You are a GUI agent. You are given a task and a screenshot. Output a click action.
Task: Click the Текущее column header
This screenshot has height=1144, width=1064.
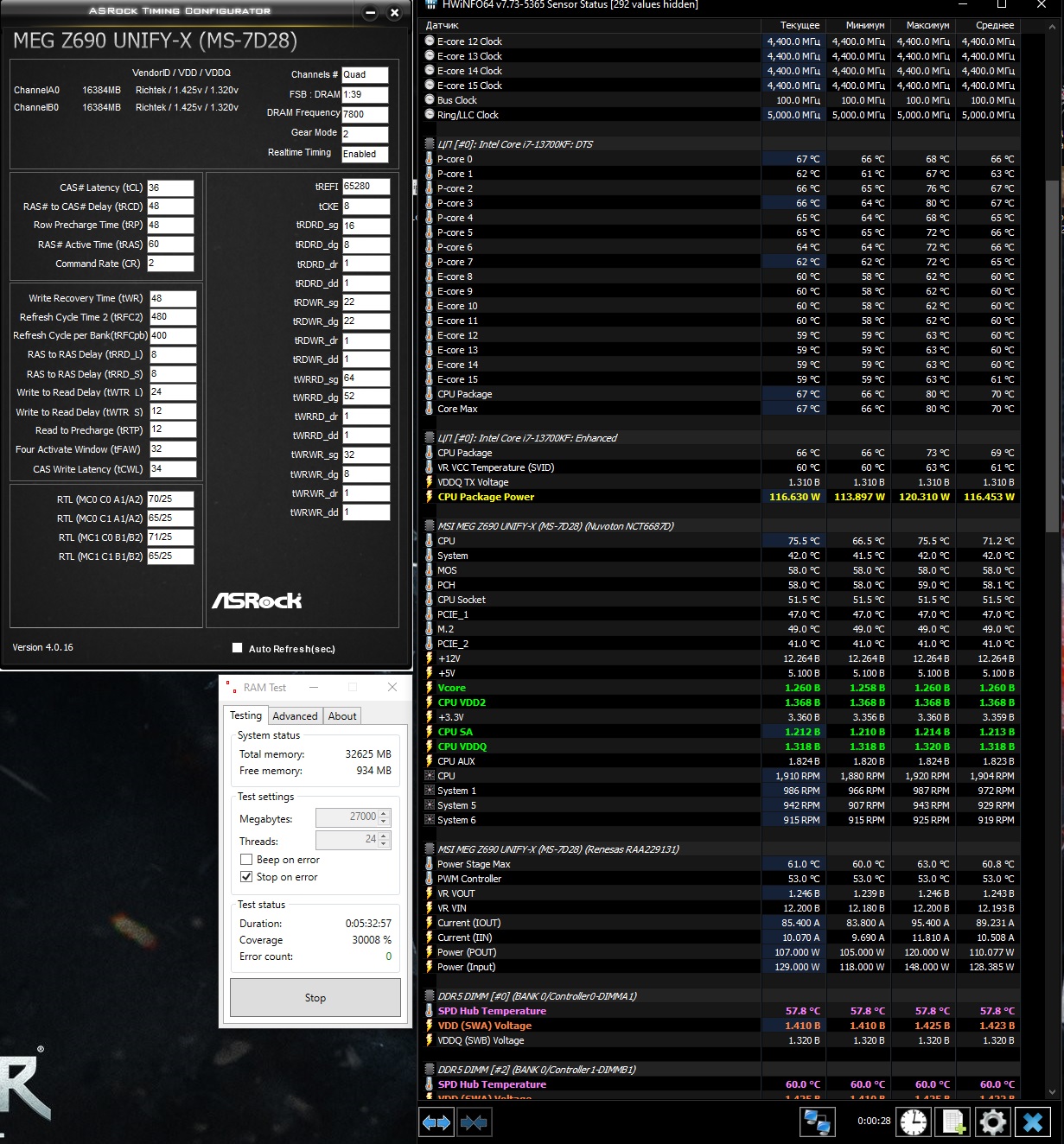[793, 25]
